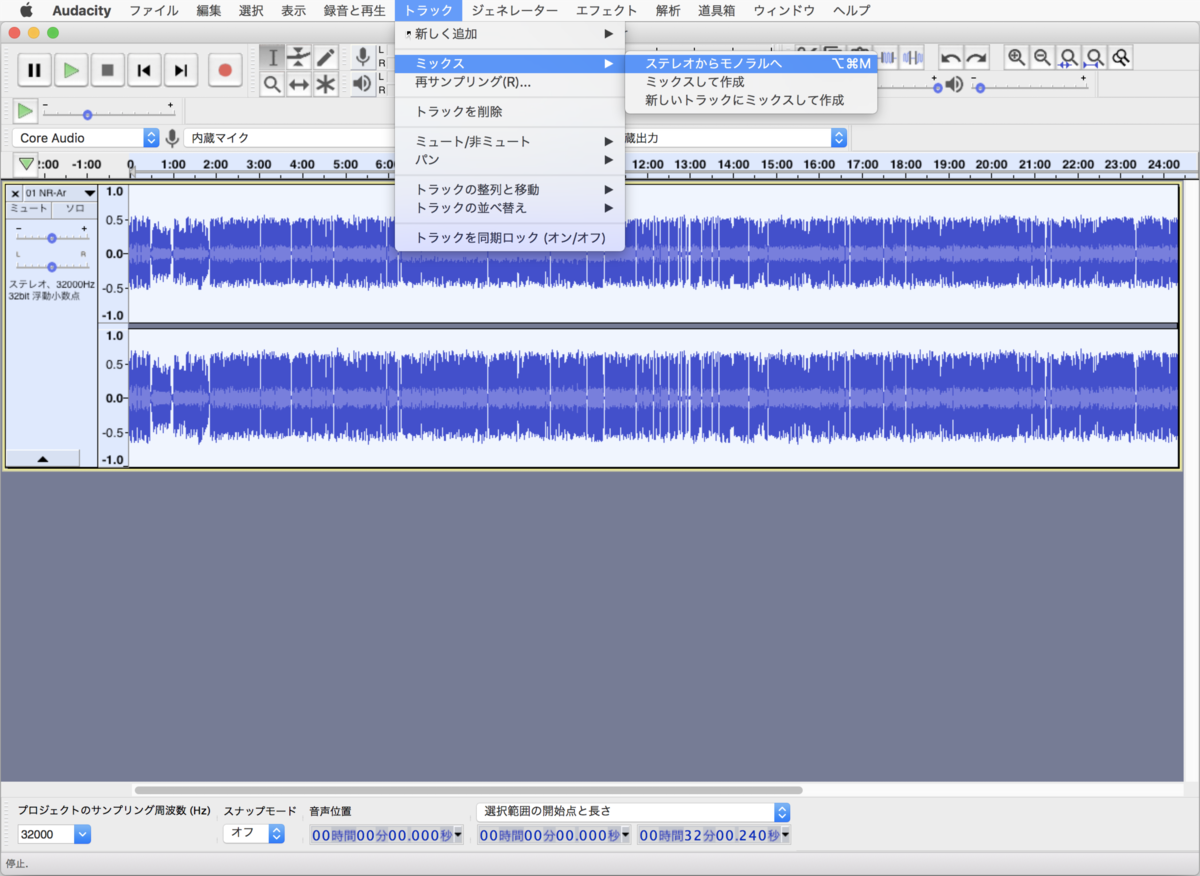The image size is (1200, 876).
Task: Select the Multi-Tool asterisk icon
Action: (x=325, y=85)
